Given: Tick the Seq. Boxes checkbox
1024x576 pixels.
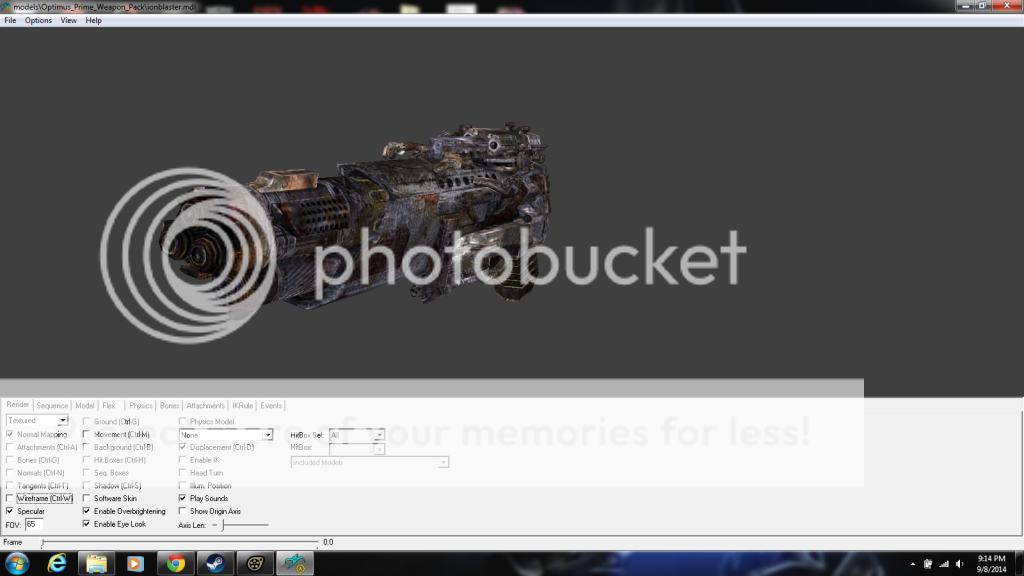Looking at the screenshot, I should pyautogui.click(x=86, y=473).
